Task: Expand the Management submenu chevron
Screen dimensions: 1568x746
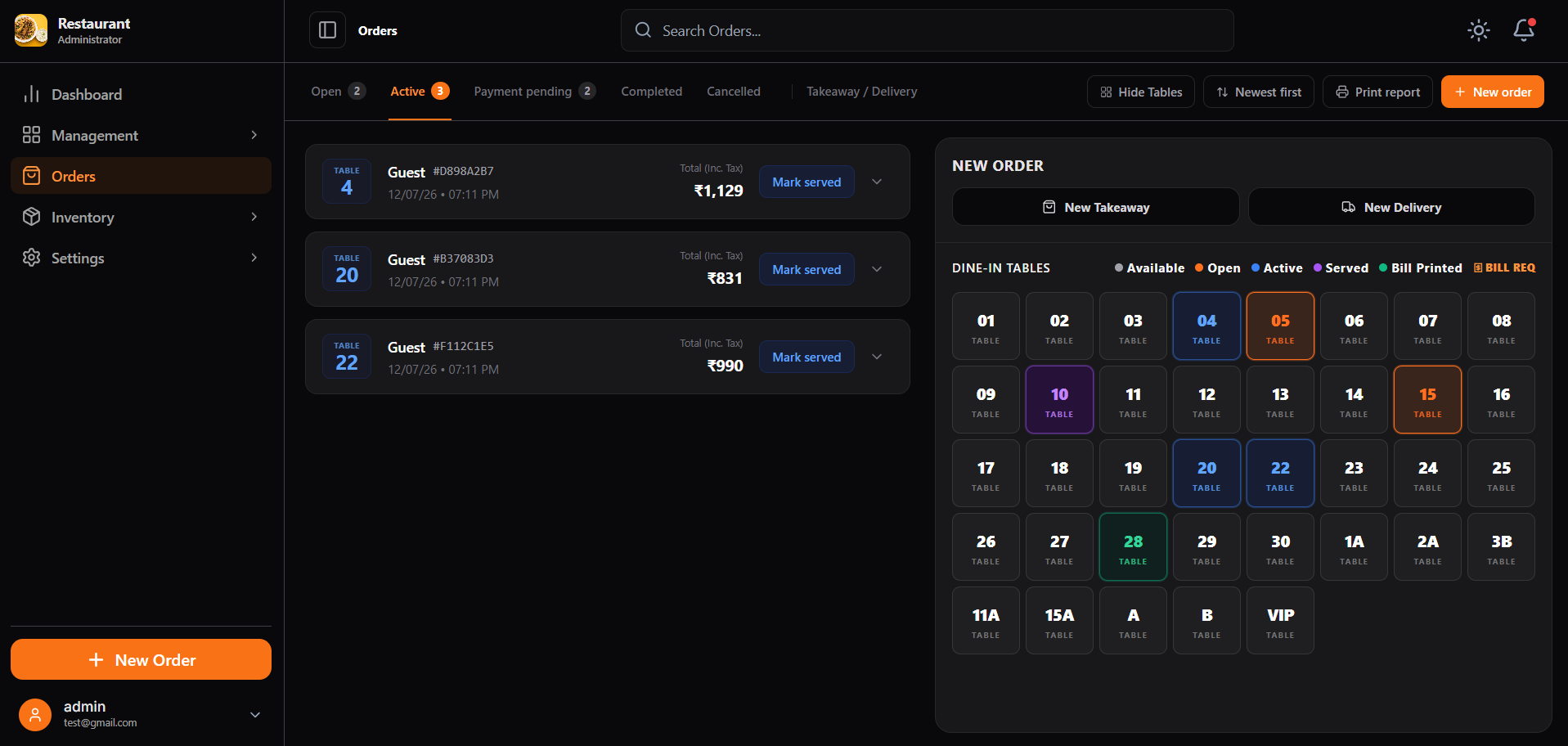Action: pyautogui.click(x=254, y=135)
